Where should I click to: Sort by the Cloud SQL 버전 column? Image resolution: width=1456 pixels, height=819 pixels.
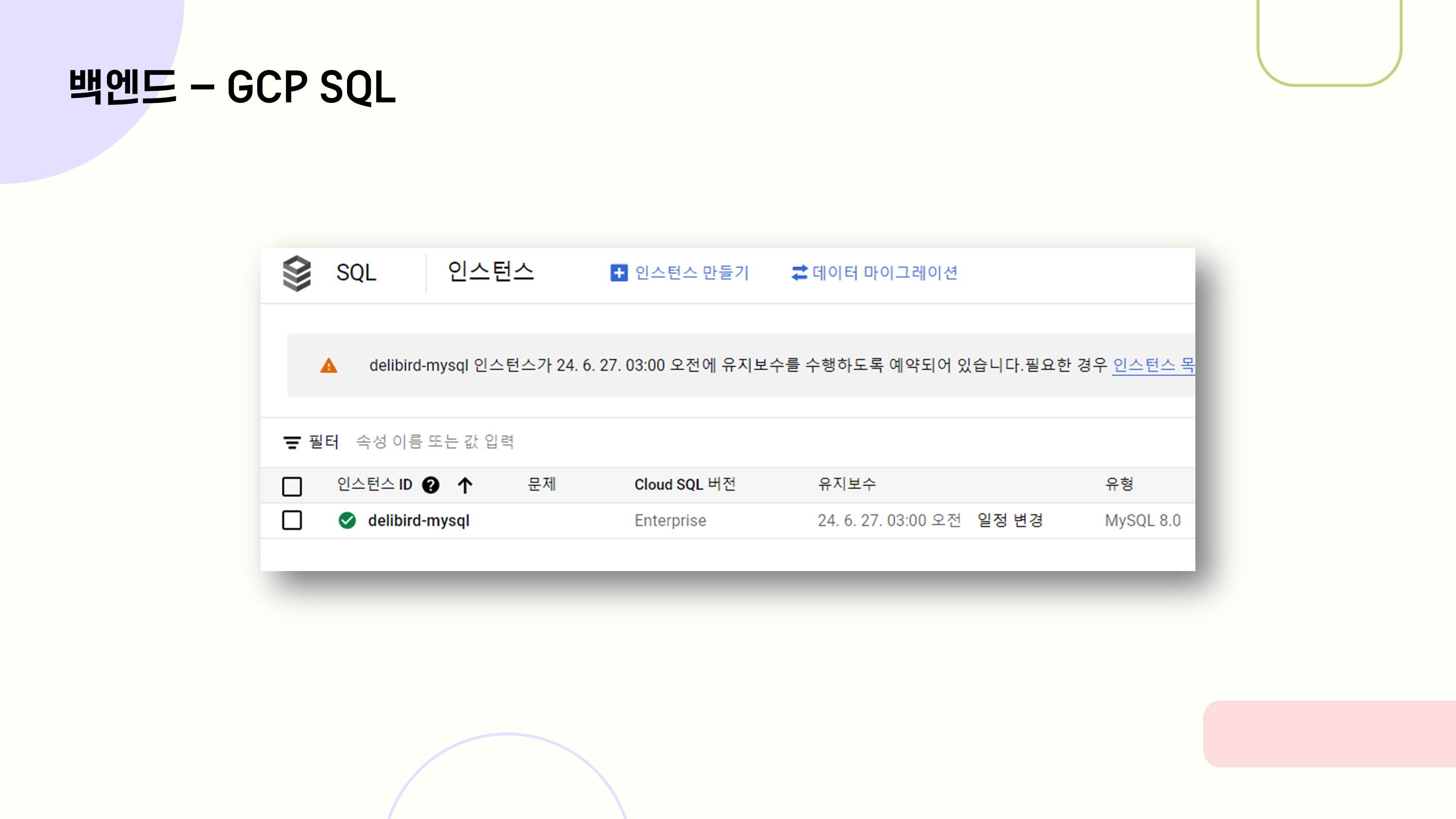tap(684, 484)
